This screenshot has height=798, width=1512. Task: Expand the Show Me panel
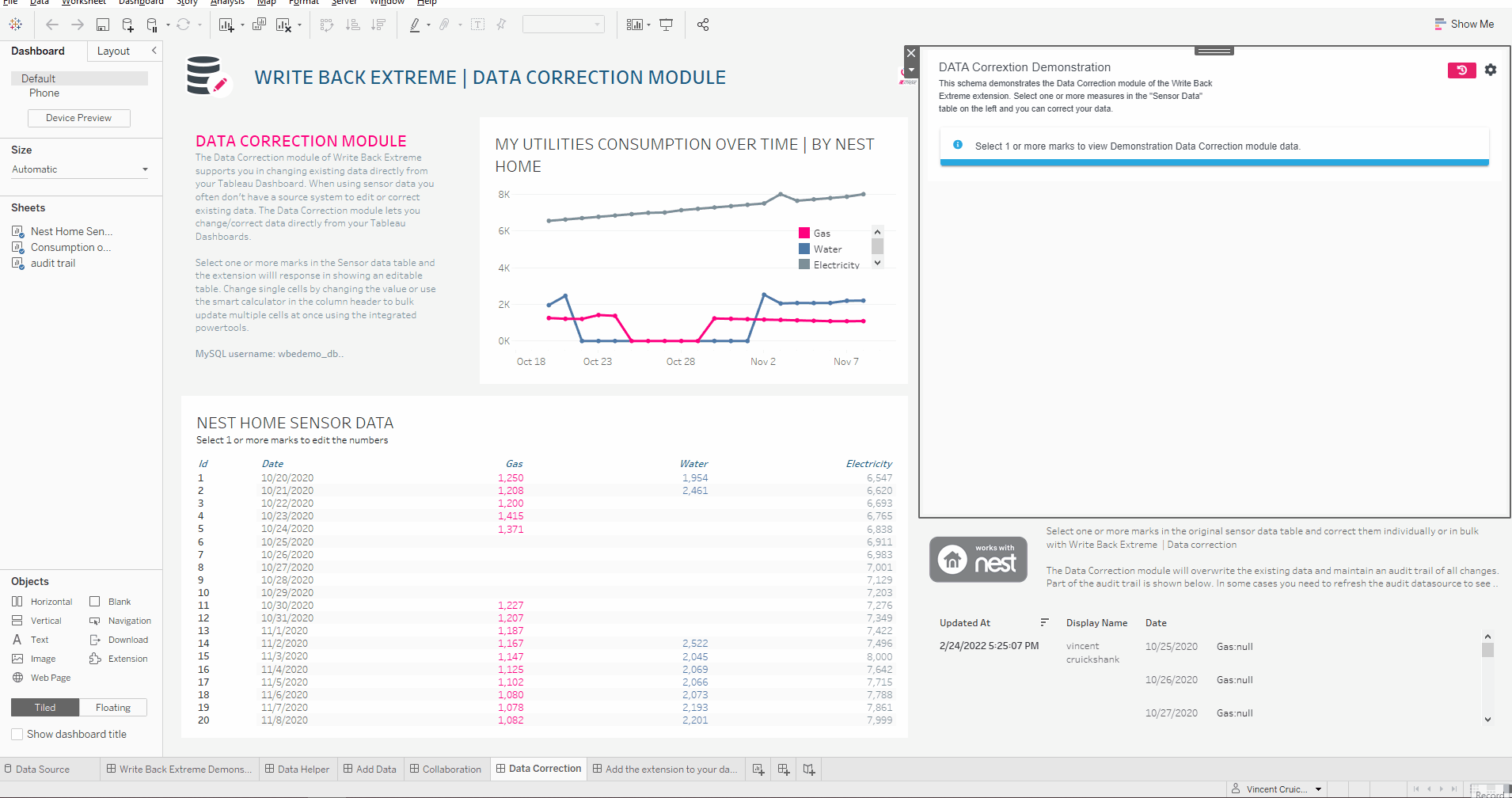1465,25
